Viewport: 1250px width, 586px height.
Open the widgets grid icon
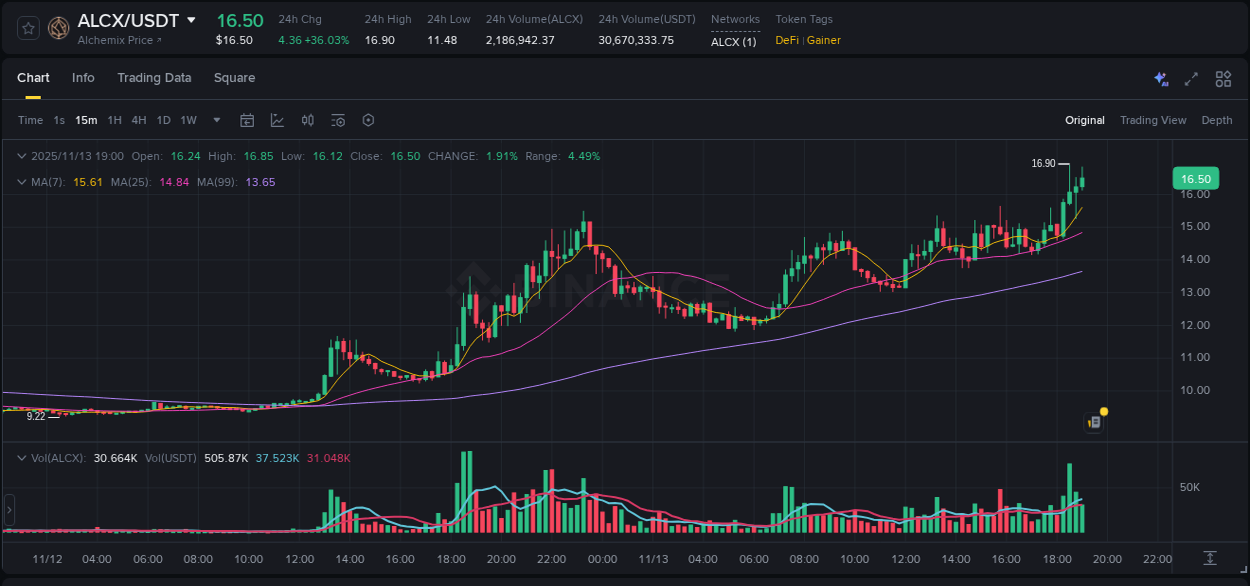click(1222, 78)
